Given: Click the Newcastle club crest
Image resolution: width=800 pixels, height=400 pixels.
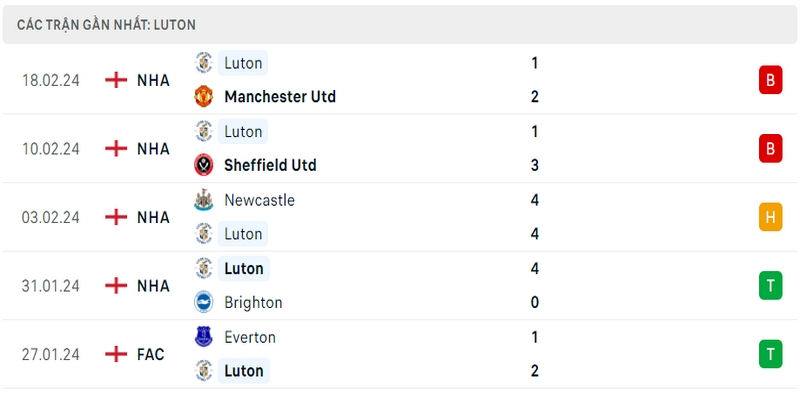Looking at the screenshot, I should 204,200.
